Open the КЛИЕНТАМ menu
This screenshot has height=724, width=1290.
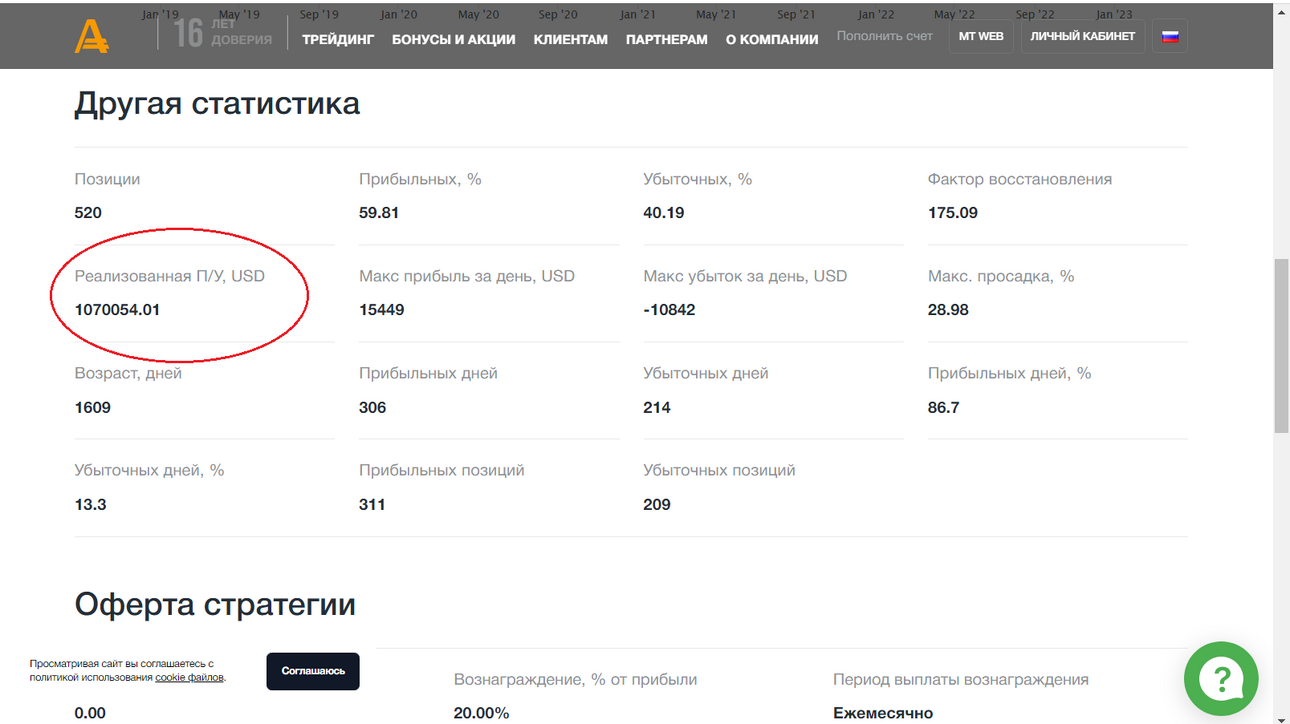[x=571, y=39]
